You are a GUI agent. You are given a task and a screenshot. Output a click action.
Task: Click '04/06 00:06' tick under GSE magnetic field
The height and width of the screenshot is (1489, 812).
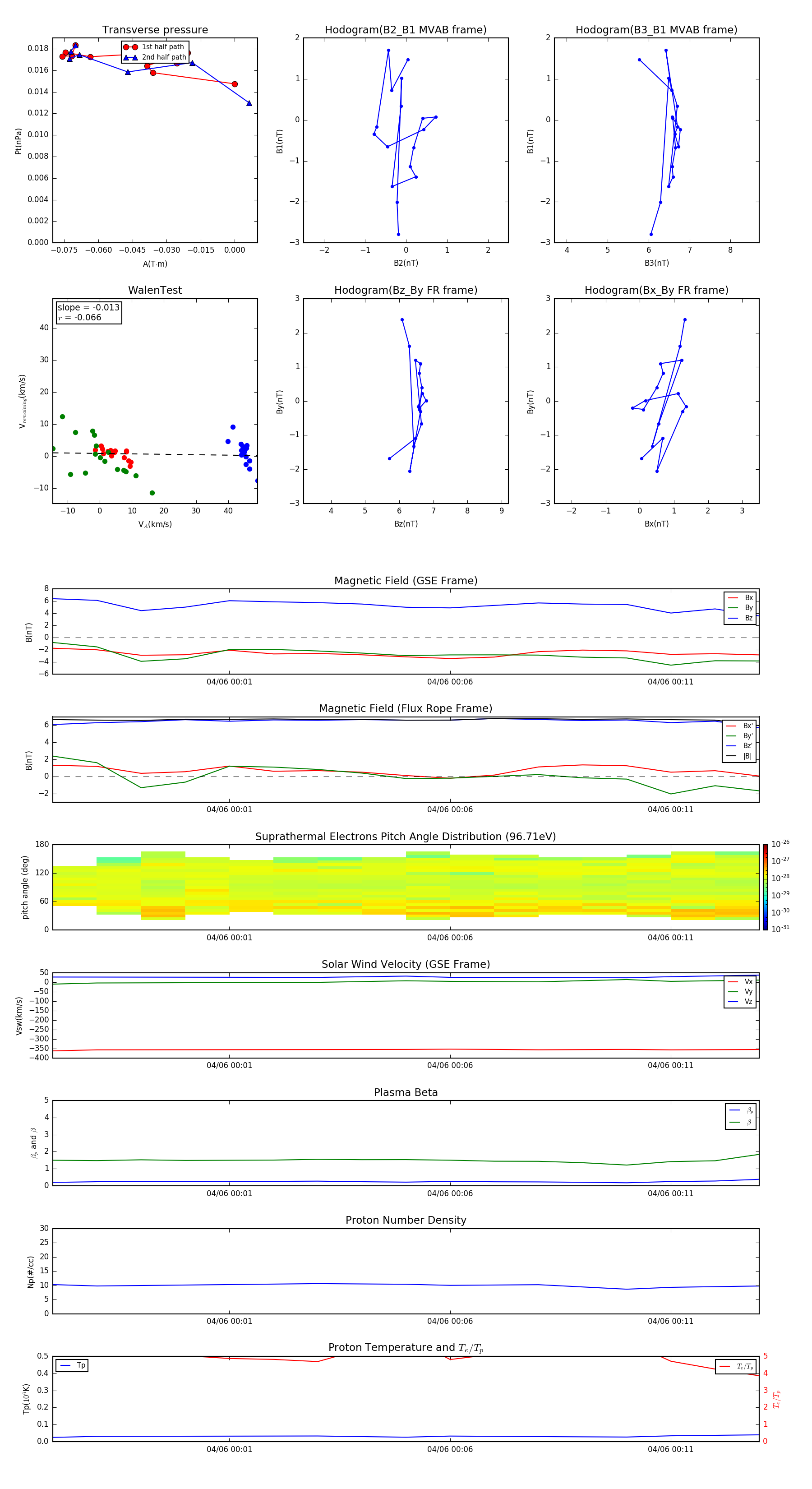[x=450, y=682]
